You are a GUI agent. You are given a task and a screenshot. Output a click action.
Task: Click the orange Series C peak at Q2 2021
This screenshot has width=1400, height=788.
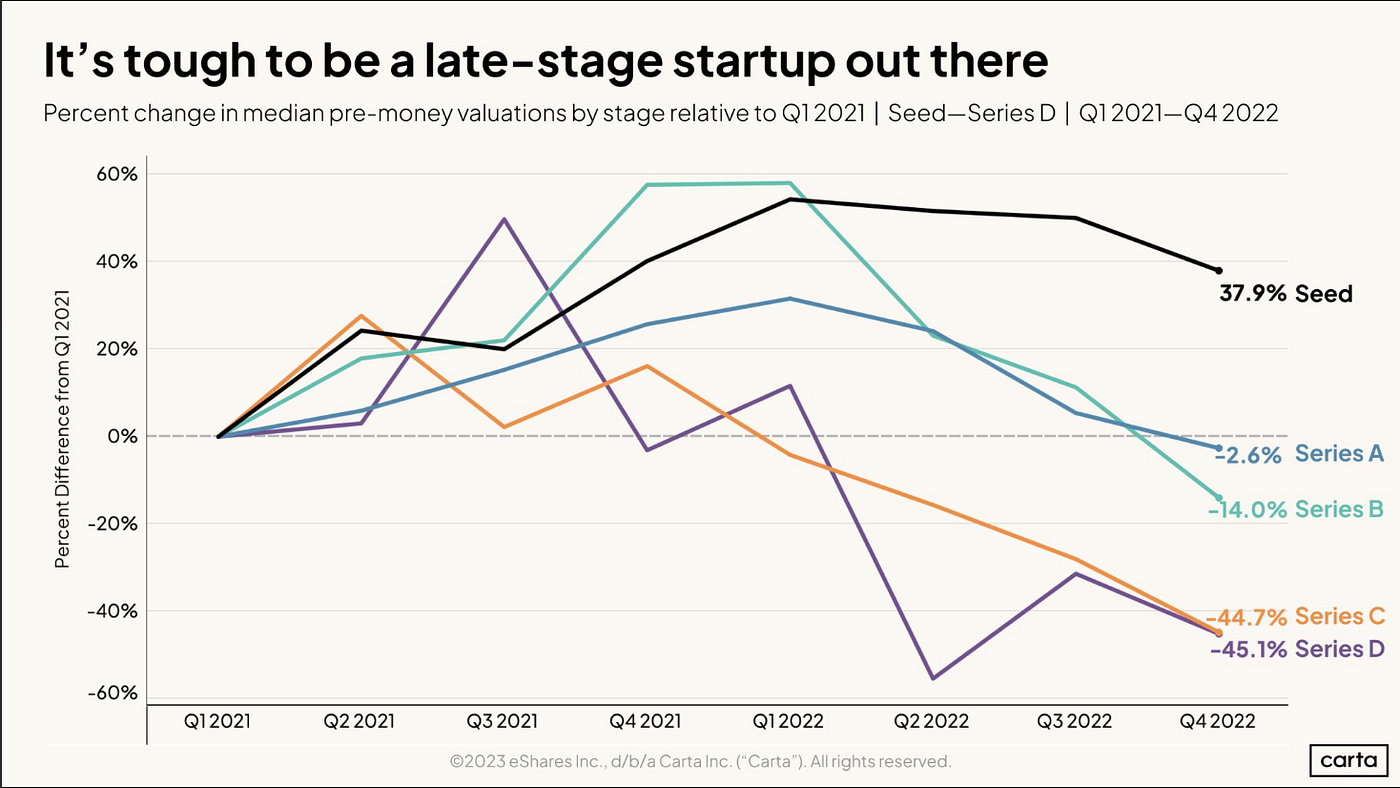pyautogui.click(x=361, y=316)
